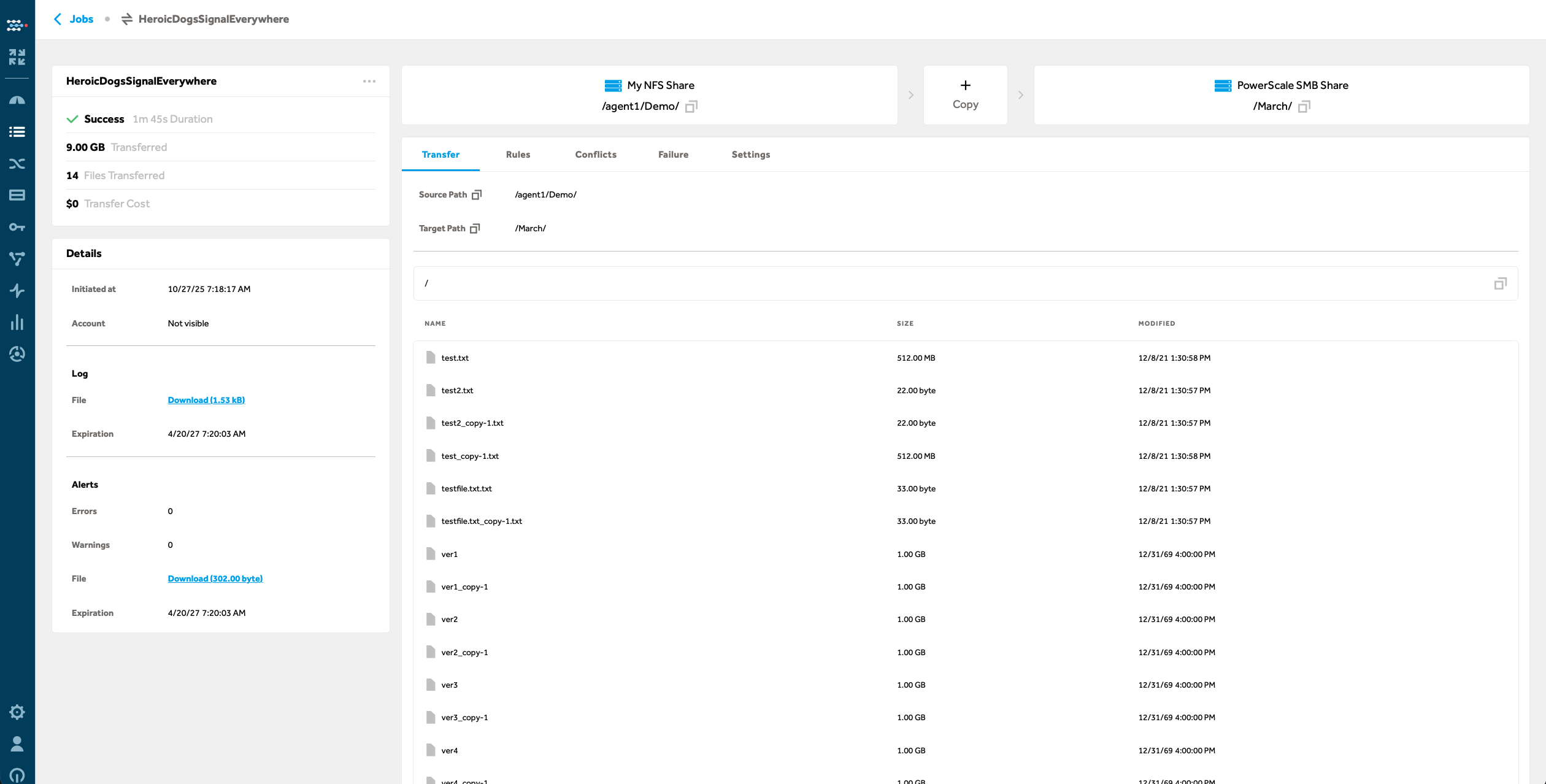Copy the Source Path value
Viewport: 1546px width, 784px height.
pyautogui.click(x=477, y=194)
